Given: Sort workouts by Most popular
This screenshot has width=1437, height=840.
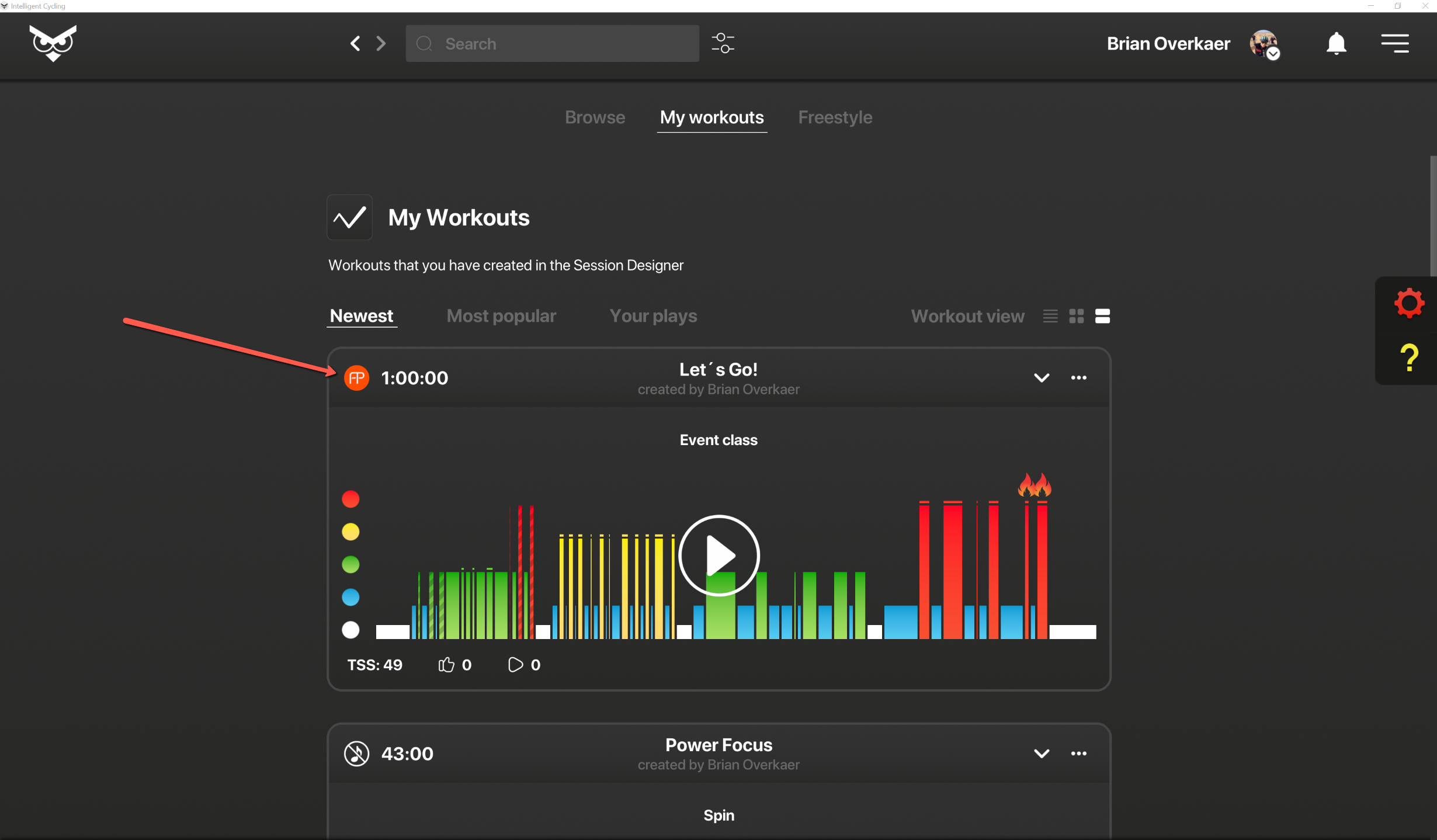Looking at the screenshot, I should click(501, 316).
